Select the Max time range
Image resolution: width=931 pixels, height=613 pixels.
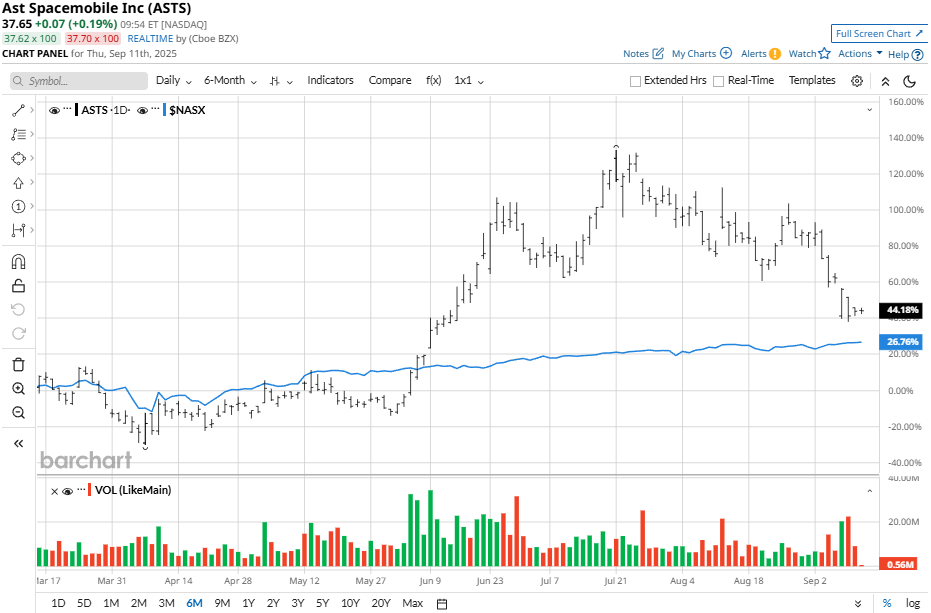[413, 603]
